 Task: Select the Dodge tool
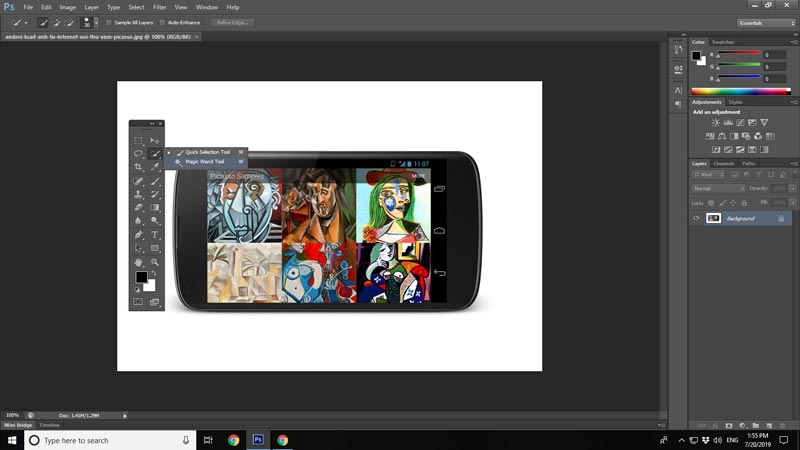pos(155,221)
